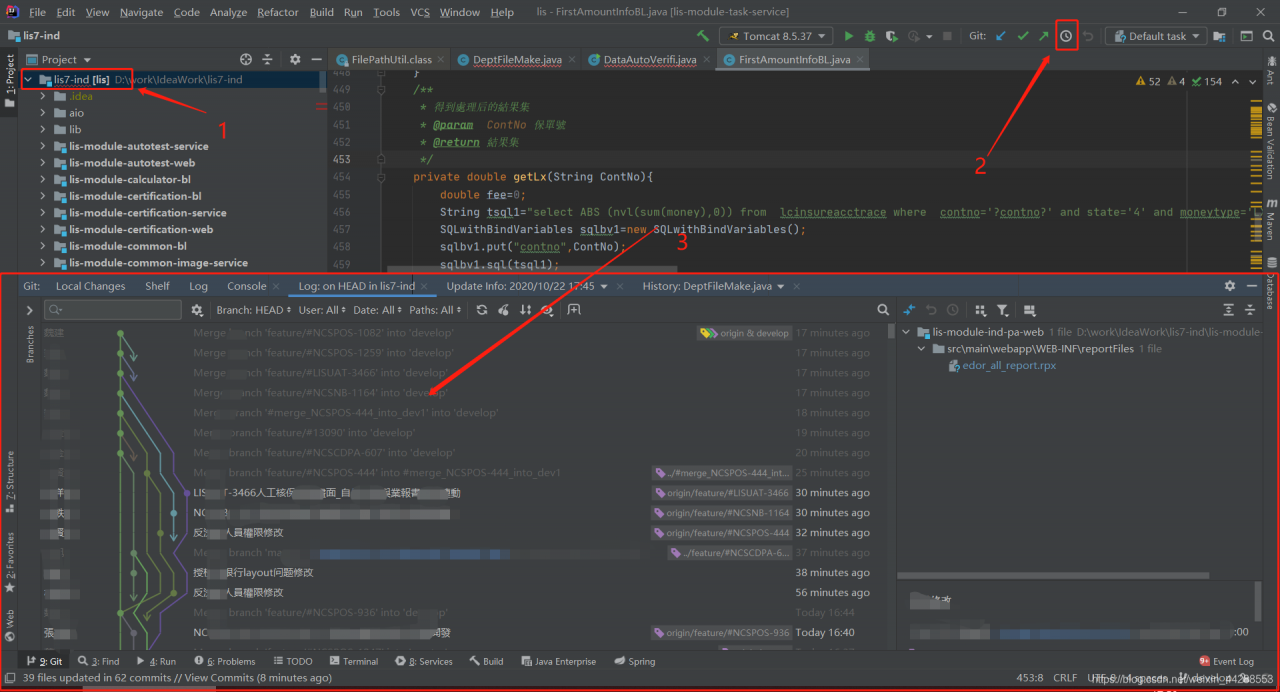Switch to the Local Changes tab

coord(90,286)
